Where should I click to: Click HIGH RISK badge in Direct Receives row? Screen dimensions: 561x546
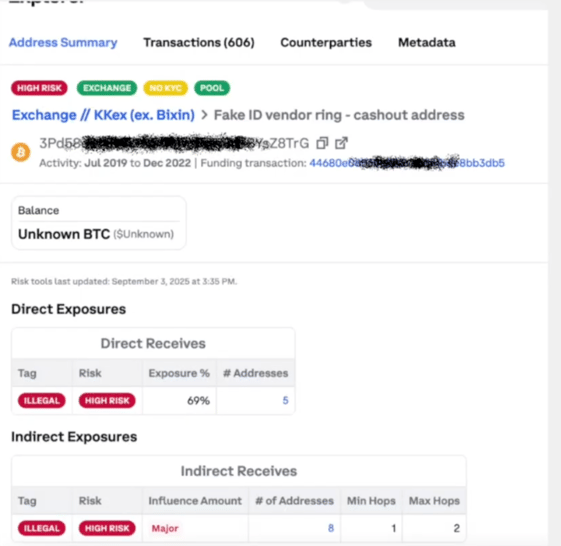[x=107, y=400]
